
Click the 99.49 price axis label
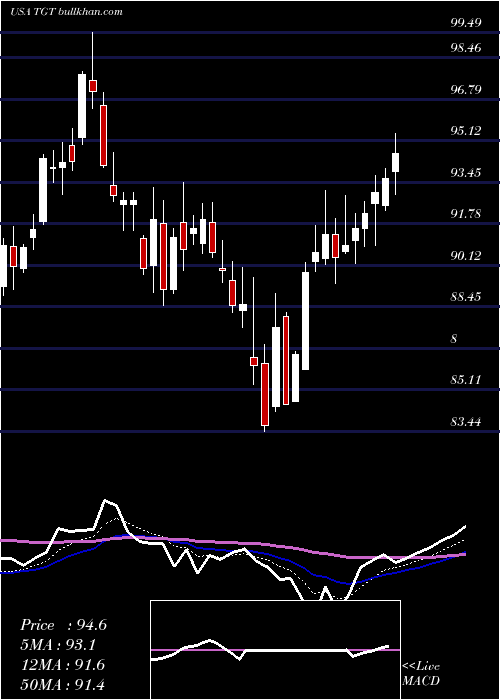(466, 23)
